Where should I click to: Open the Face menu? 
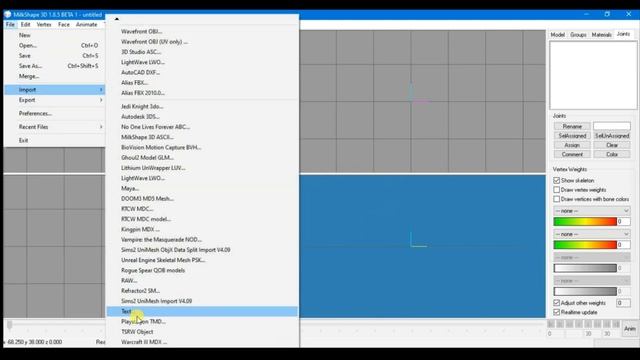point(64,24)
